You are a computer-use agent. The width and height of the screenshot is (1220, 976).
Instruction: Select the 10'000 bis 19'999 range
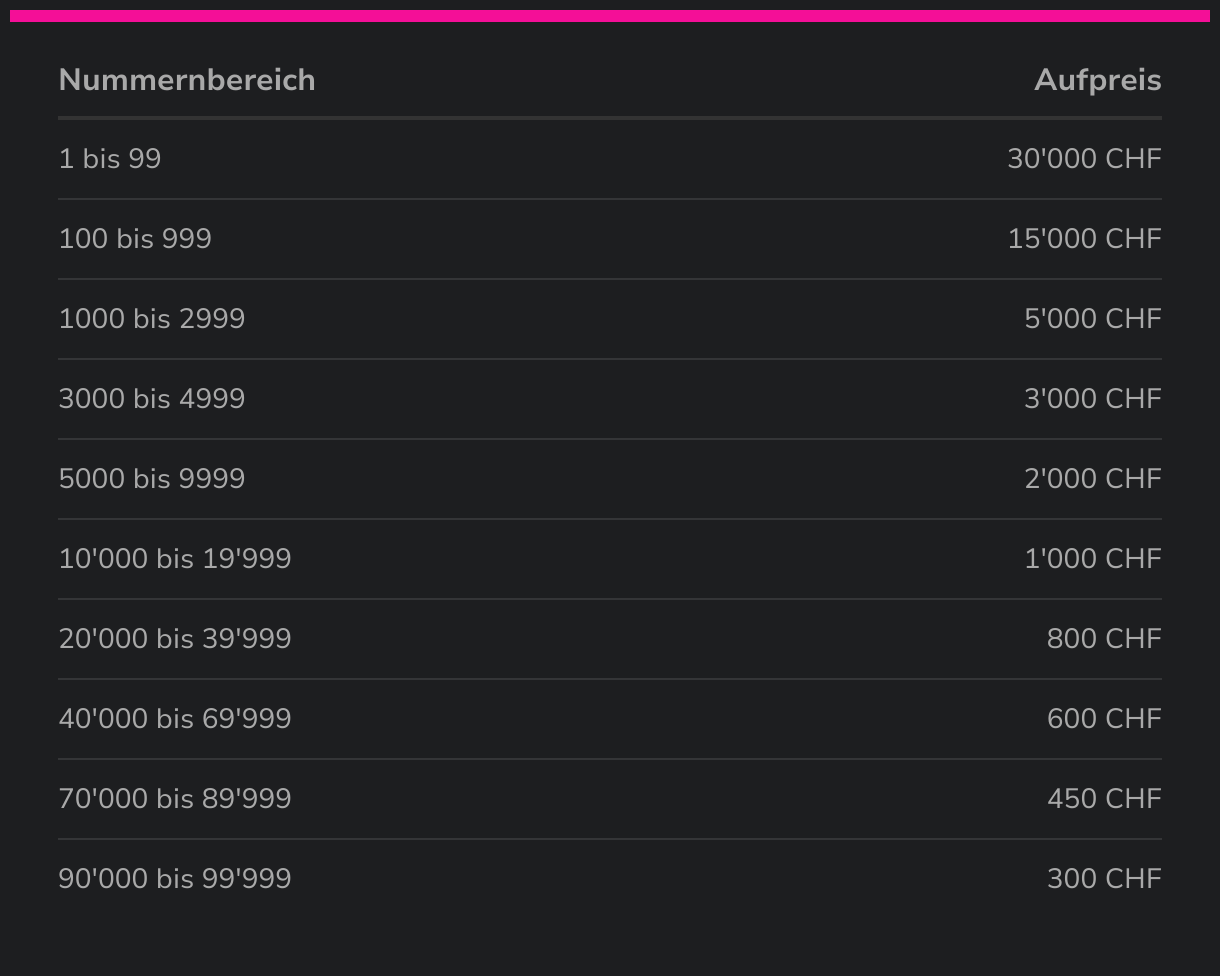click(175, 559)
